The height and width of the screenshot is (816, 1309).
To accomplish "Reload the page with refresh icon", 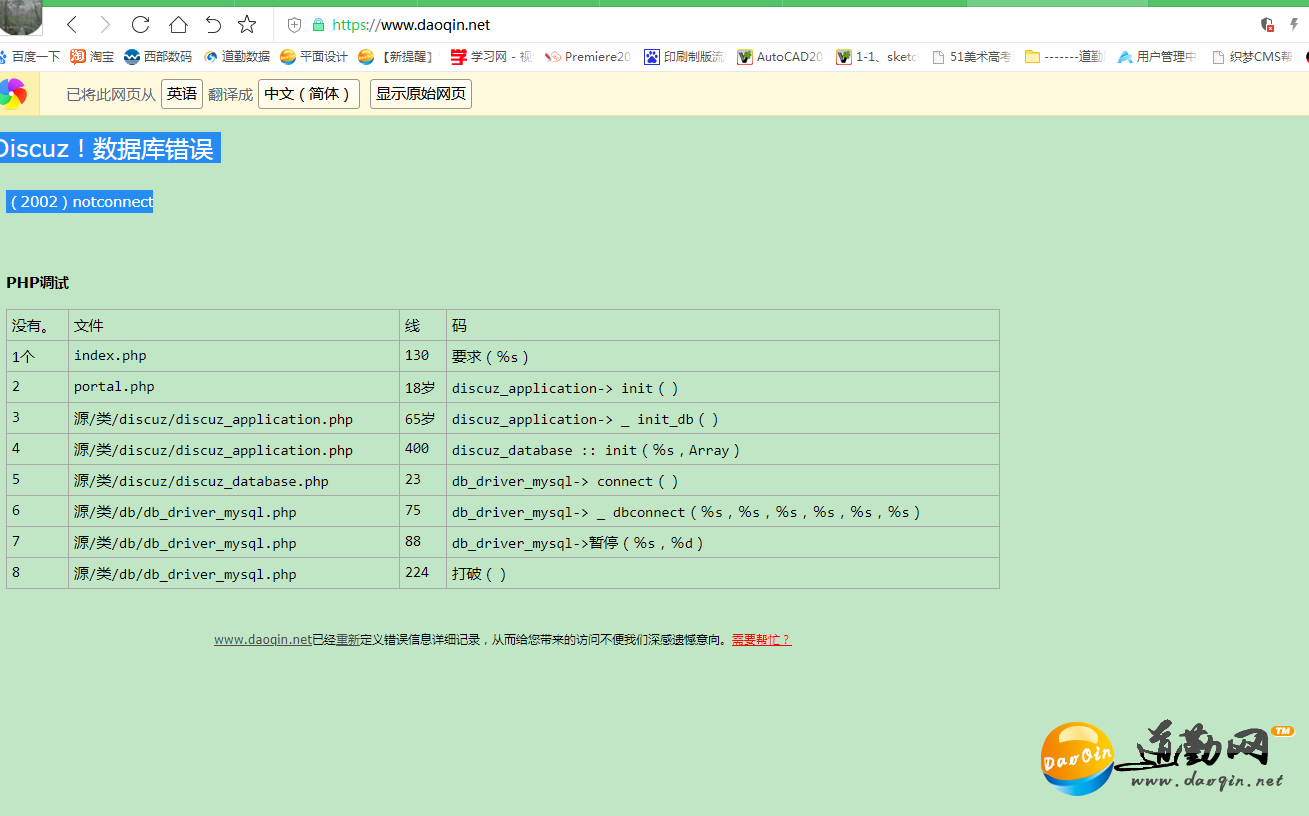I will coord(141,25).
